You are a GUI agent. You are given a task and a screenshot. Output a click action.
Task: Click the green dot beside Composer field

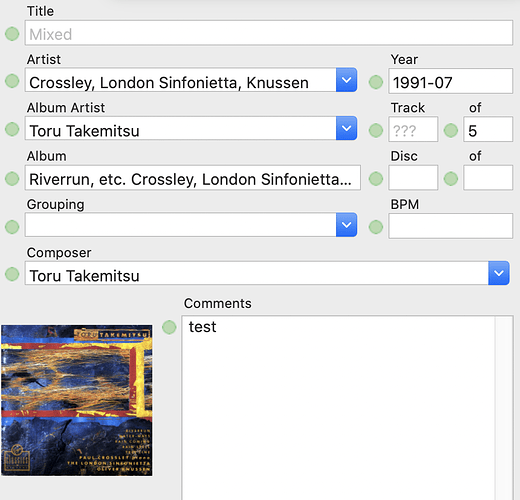click(x=12, y=274)
